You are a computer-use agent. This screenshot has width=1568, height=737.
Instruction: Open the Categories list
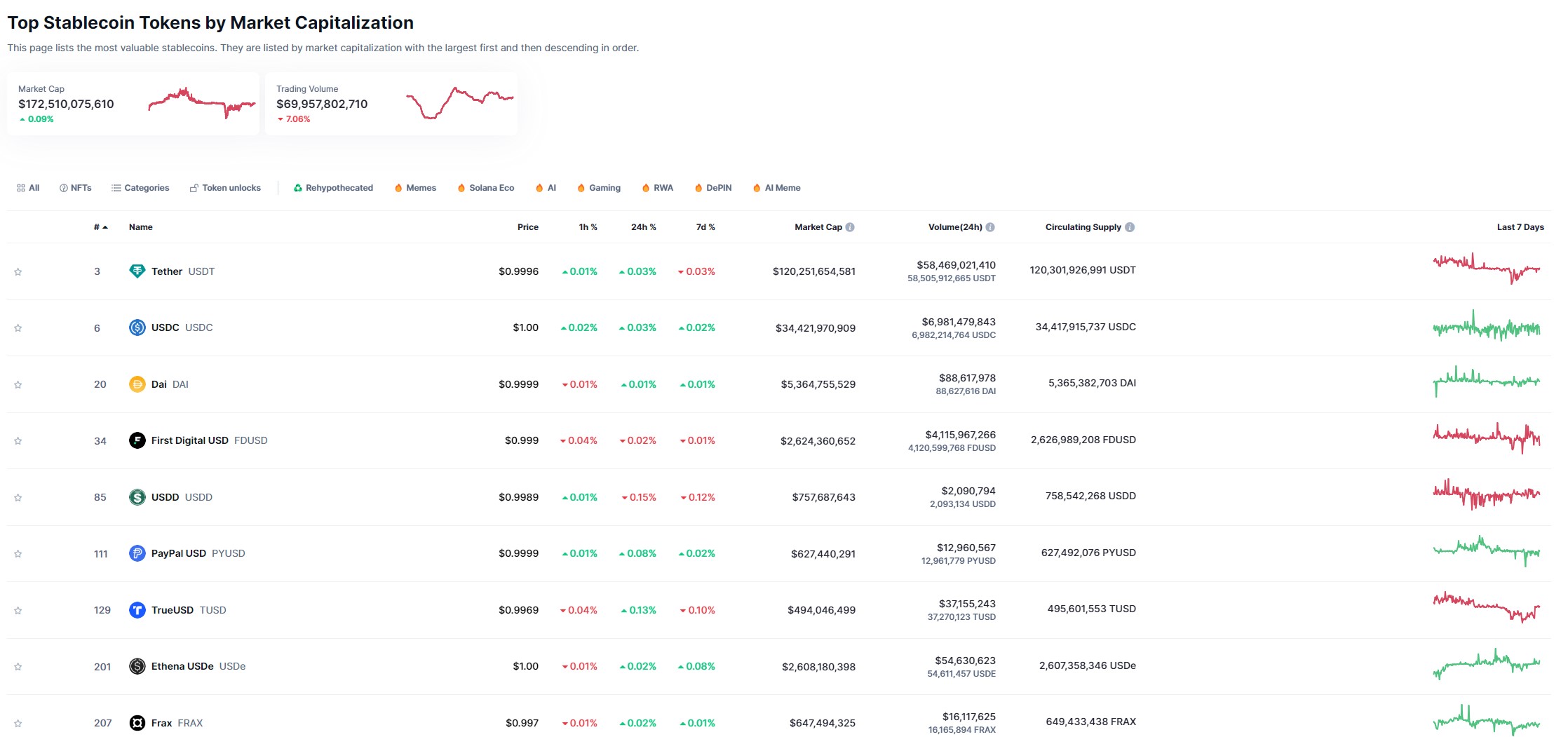pyautogui.click(x=140, y=188)
